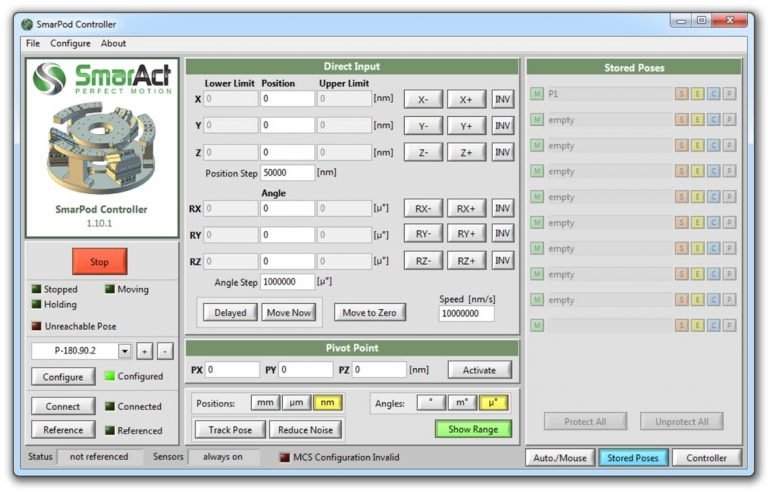The width and height of the screenshot is (768, 492).
Task: Click the Reference button
Action: click(x=63, y=430)
